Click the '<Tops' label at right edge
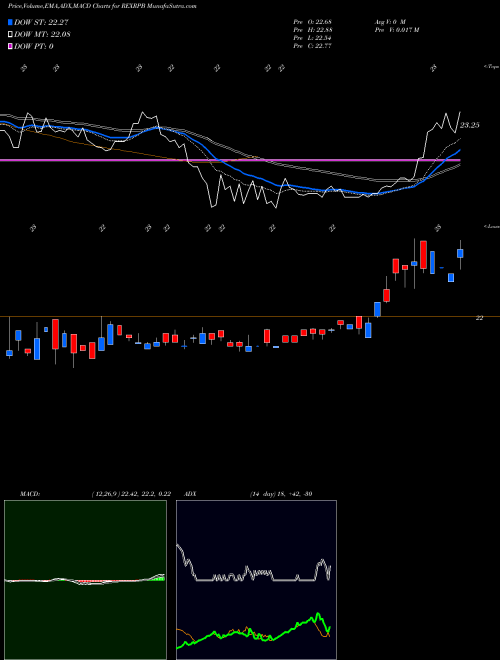The width and height of the screenshot is (500, 660). (491, 67)
